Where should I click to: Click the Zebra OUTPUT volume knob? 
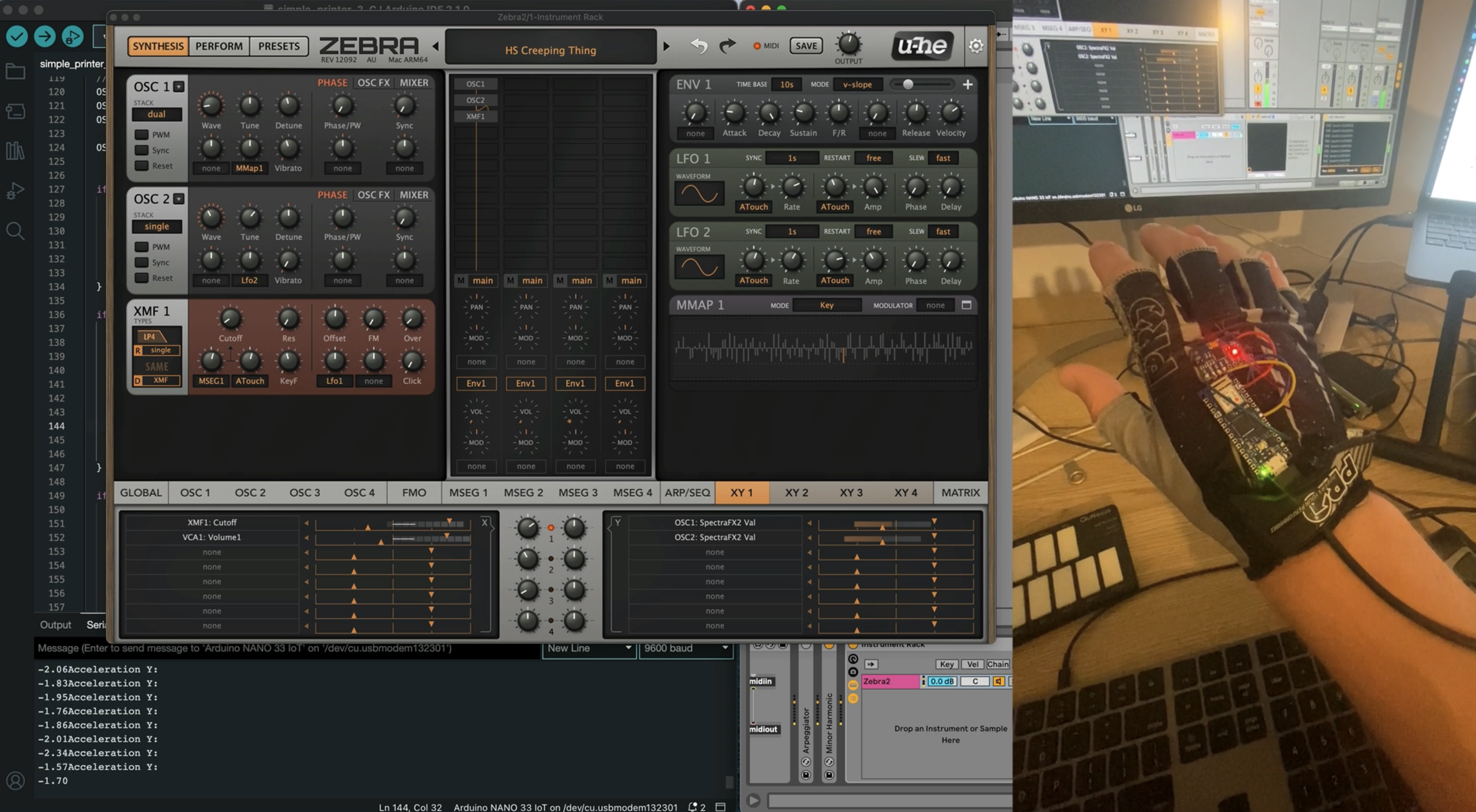click(849, 44)
